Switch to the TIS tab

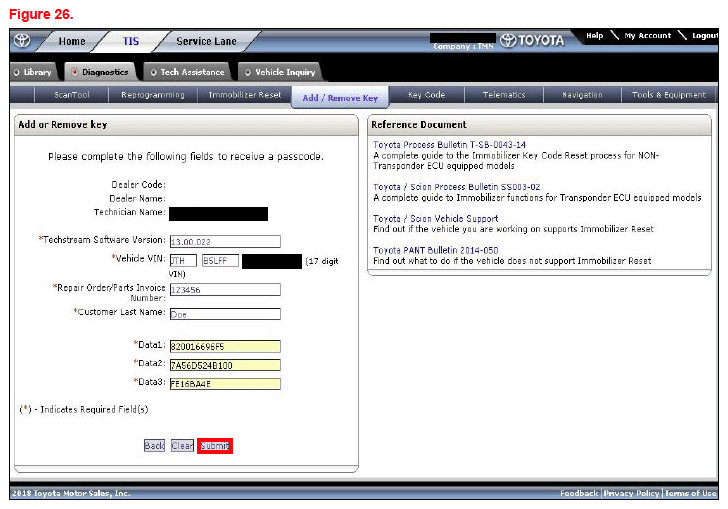(x=131, y=41)
